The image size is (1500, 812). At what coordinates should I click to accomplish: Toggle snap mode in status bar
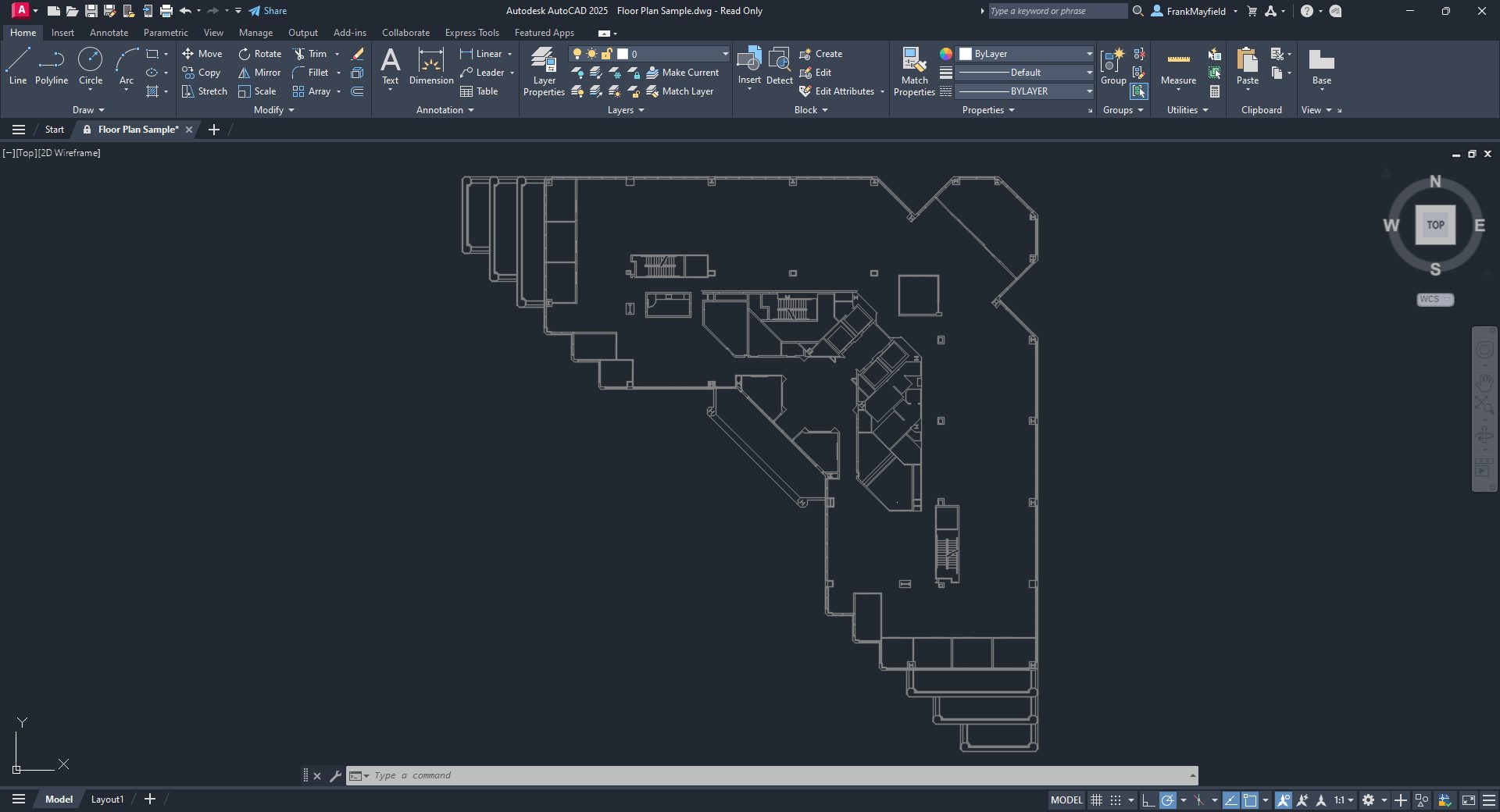[1116, 800]
